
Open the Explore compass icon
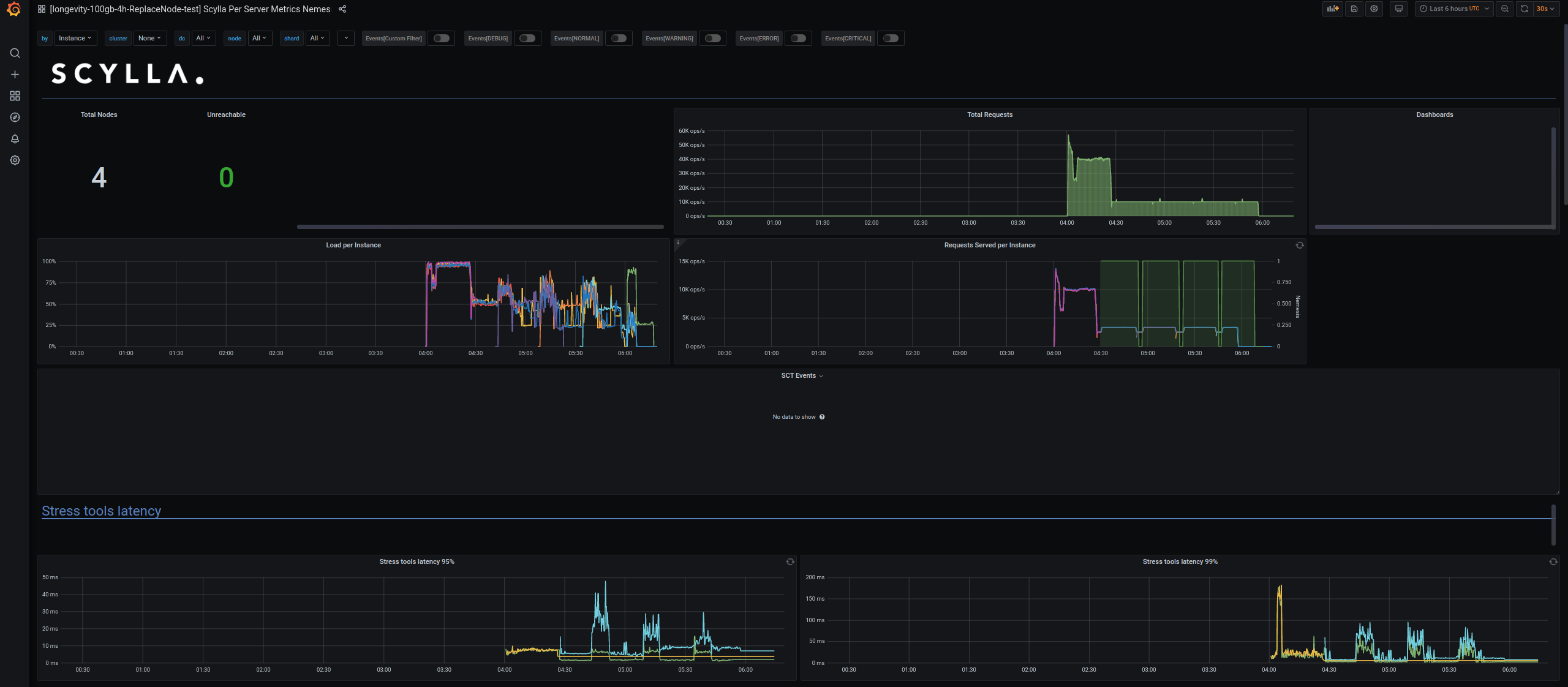pos(15,117)
